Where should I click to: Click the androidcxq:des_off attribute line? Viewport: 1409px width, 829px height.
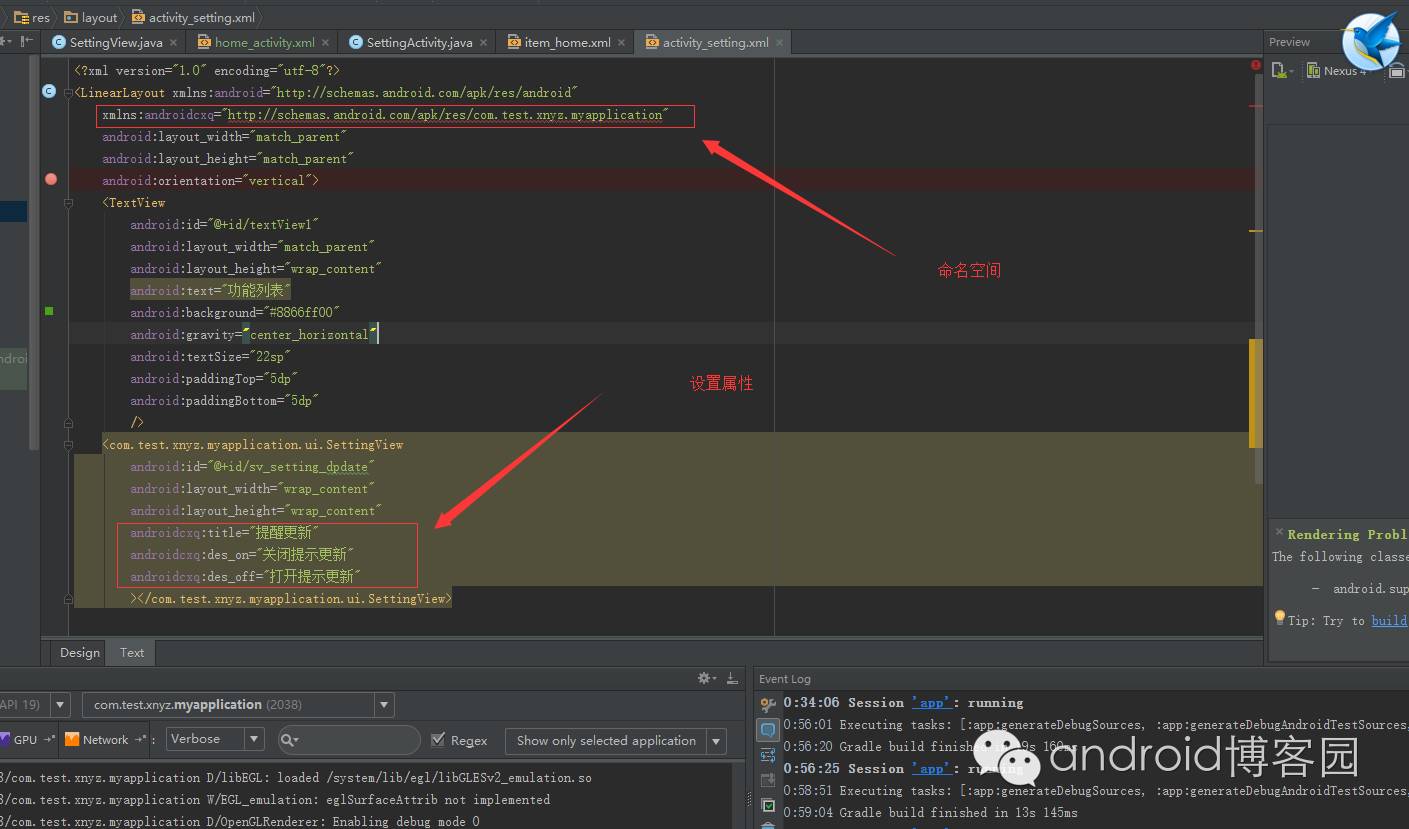pyautogui.click(x=246, y=577)
